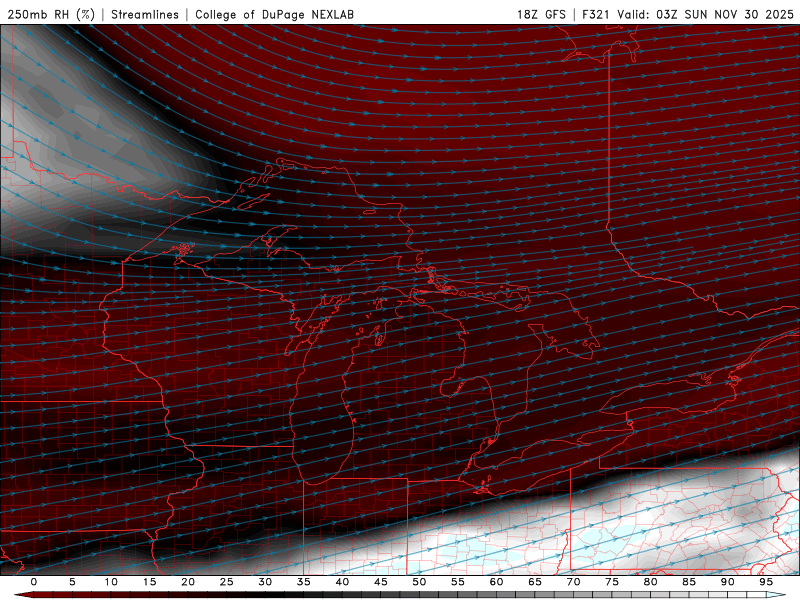Click the "40" label on the color scale
This screenshot has height=600, width=800.
click(x=342, y=582)
